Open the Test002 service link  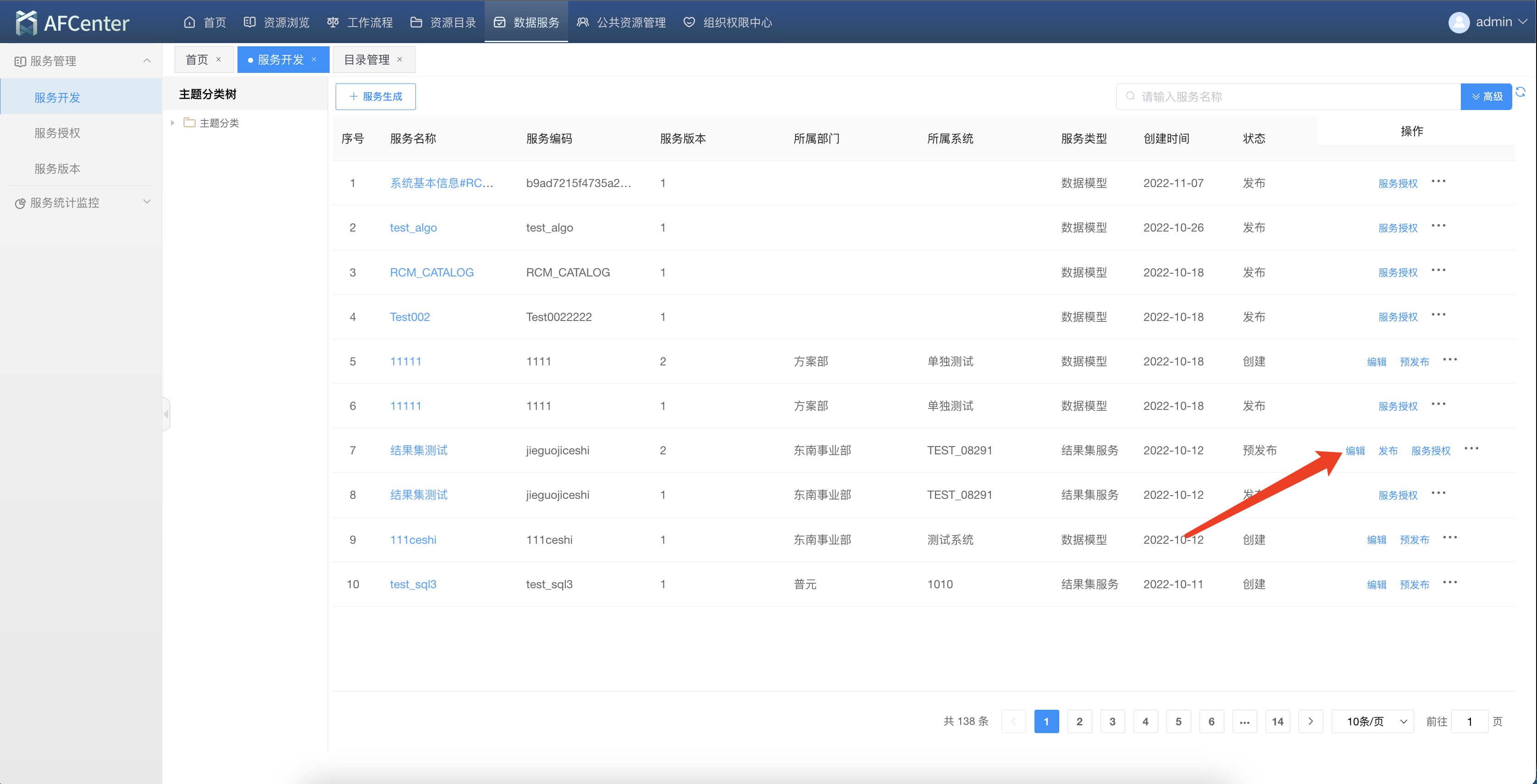(x=409, y=317)
